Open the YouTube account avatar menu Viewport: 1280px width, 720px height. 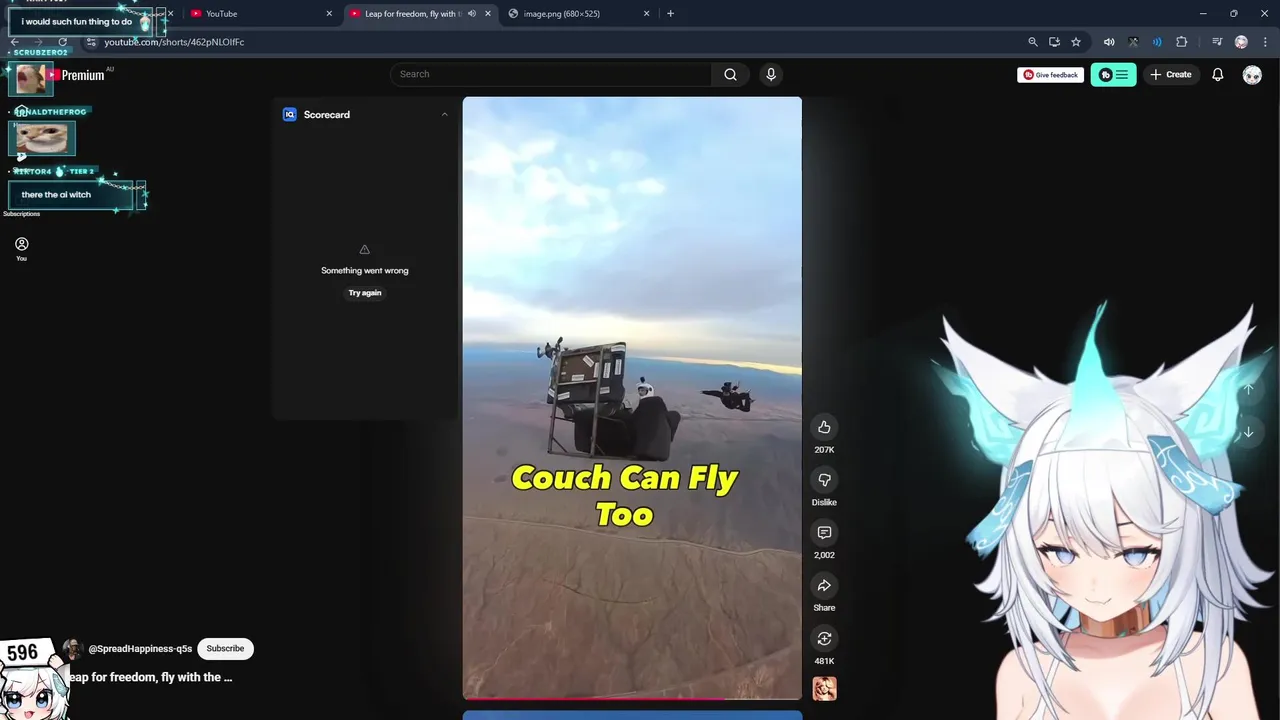(1252, 74)
